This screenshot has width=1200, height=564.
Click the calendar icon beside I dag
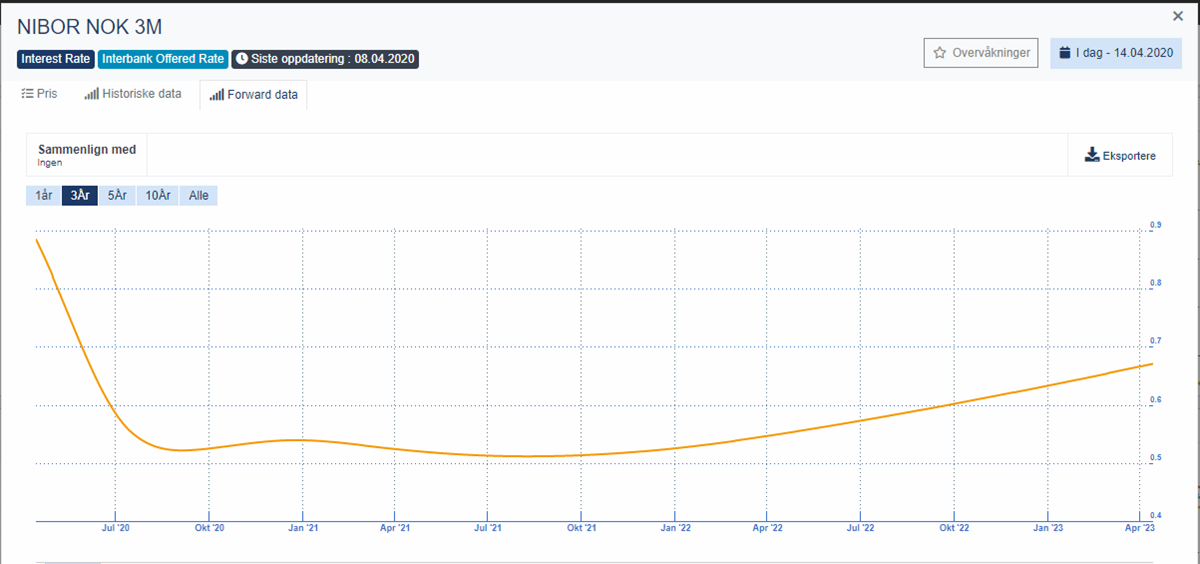coord(1065,53)
